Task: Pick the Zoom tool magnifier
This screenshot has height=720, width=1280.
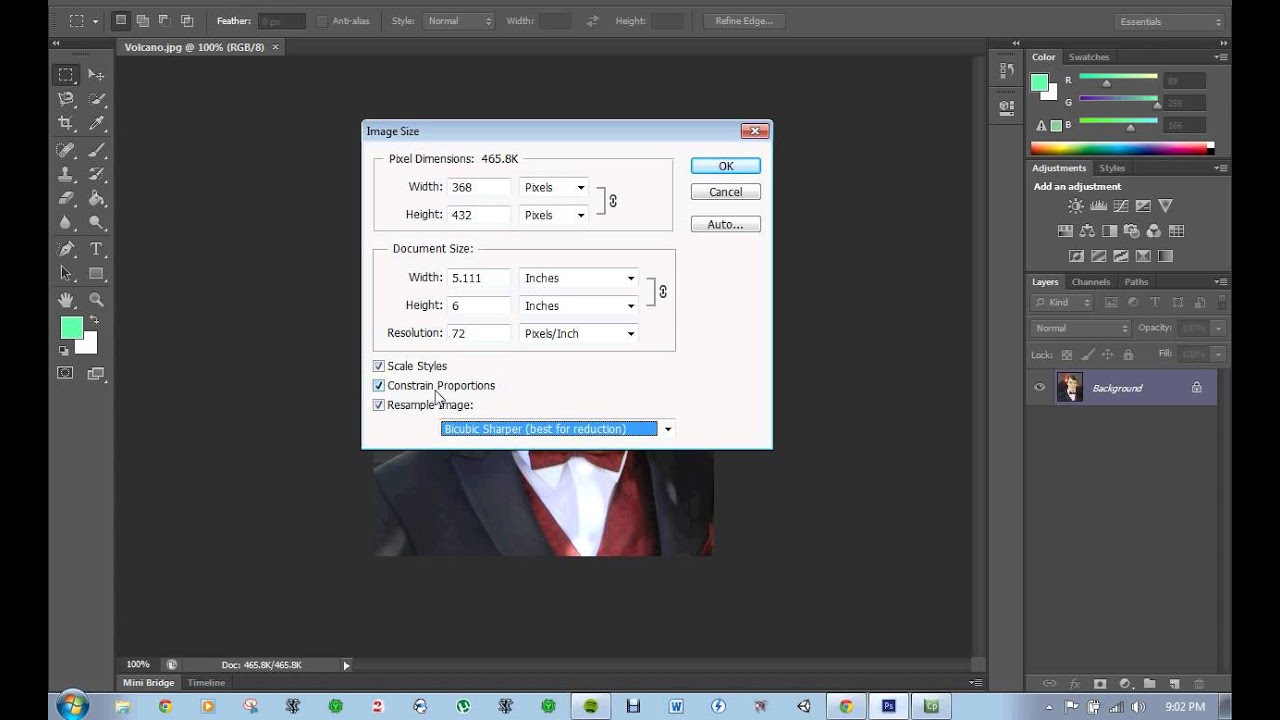Action: tap(97, 299)
